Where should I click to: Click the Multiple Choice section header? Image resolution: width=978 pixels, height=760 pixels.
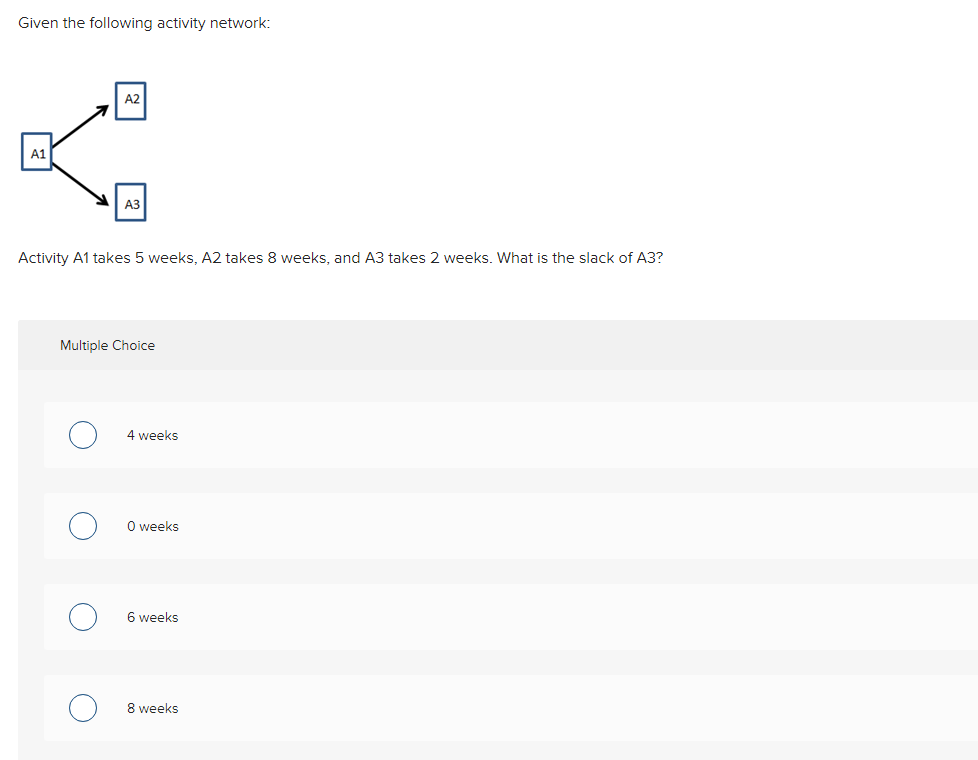pyautogui.click(x=107, y=344)
